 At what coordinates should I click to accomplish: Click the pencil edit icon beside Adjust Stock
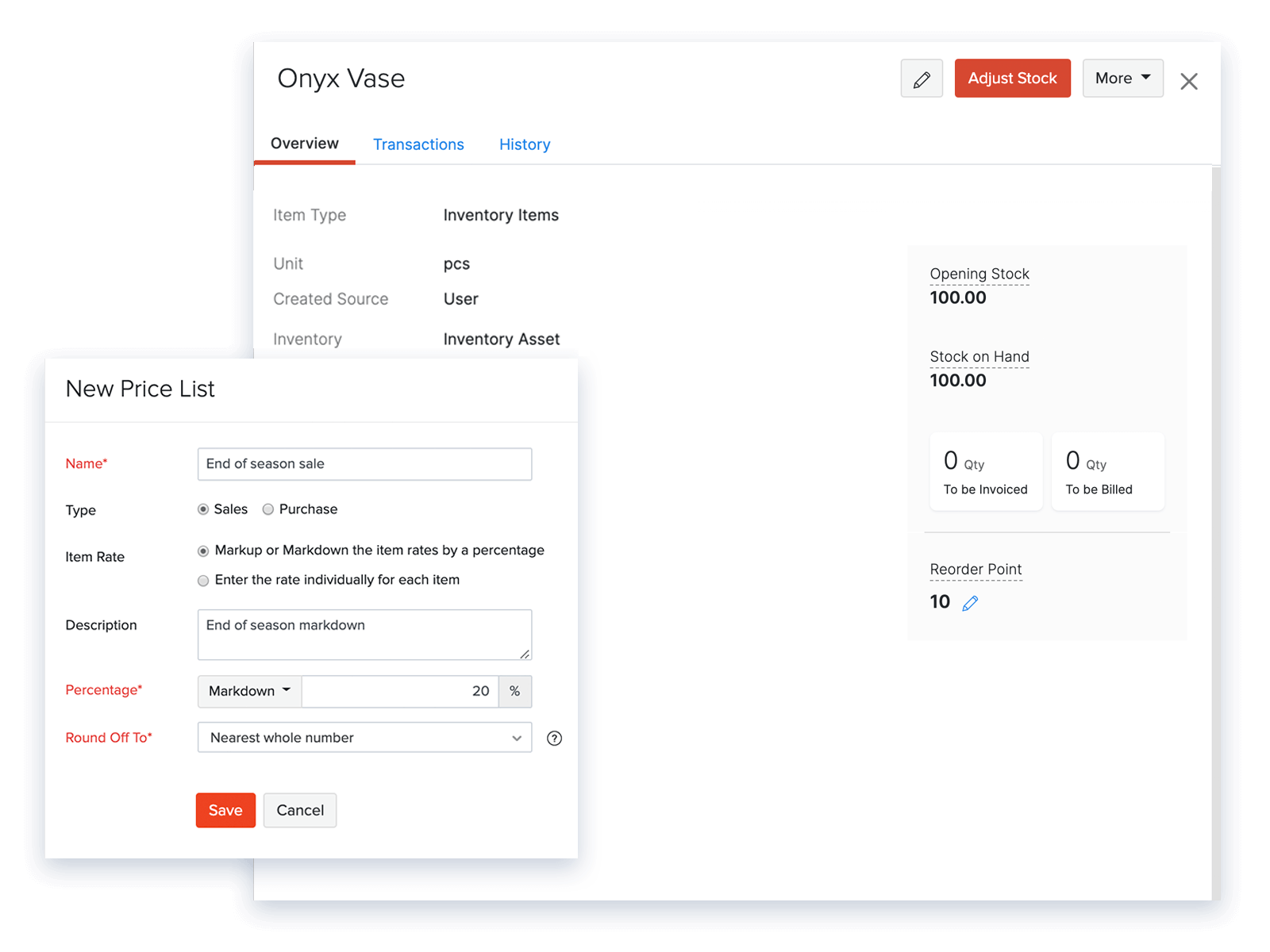[x=921, y=78]
